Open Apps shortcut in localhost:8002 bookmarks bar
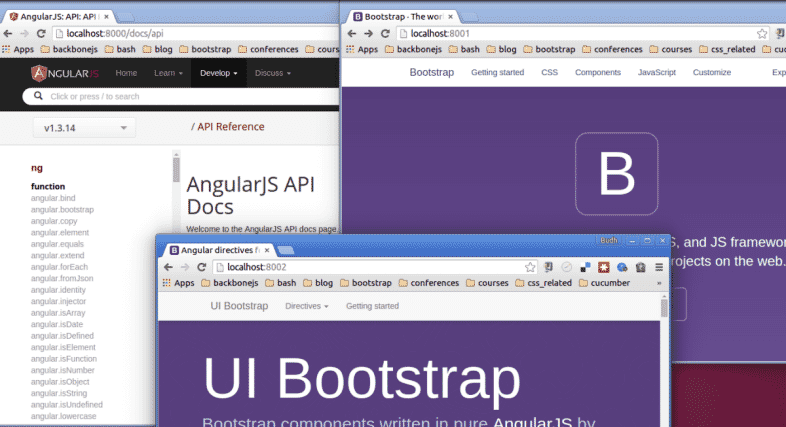This screenshot has height=427, width=786. 178,283
